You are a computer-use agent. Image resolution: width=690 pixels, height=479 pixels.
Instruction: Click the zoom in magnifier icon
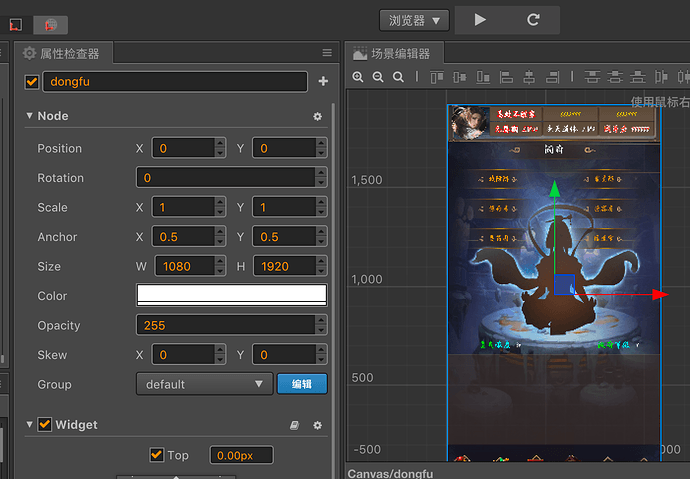[358, 77]
